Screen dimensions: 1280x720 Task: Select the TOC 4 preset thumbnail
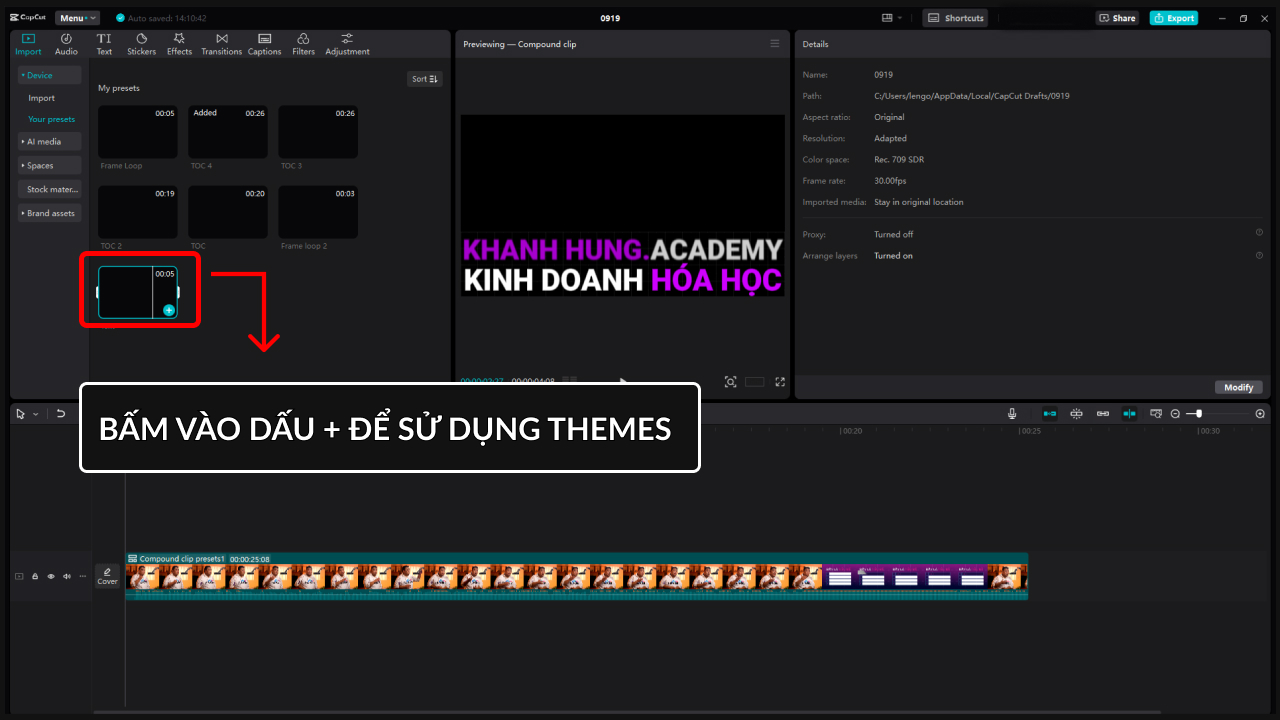(228, 132)
